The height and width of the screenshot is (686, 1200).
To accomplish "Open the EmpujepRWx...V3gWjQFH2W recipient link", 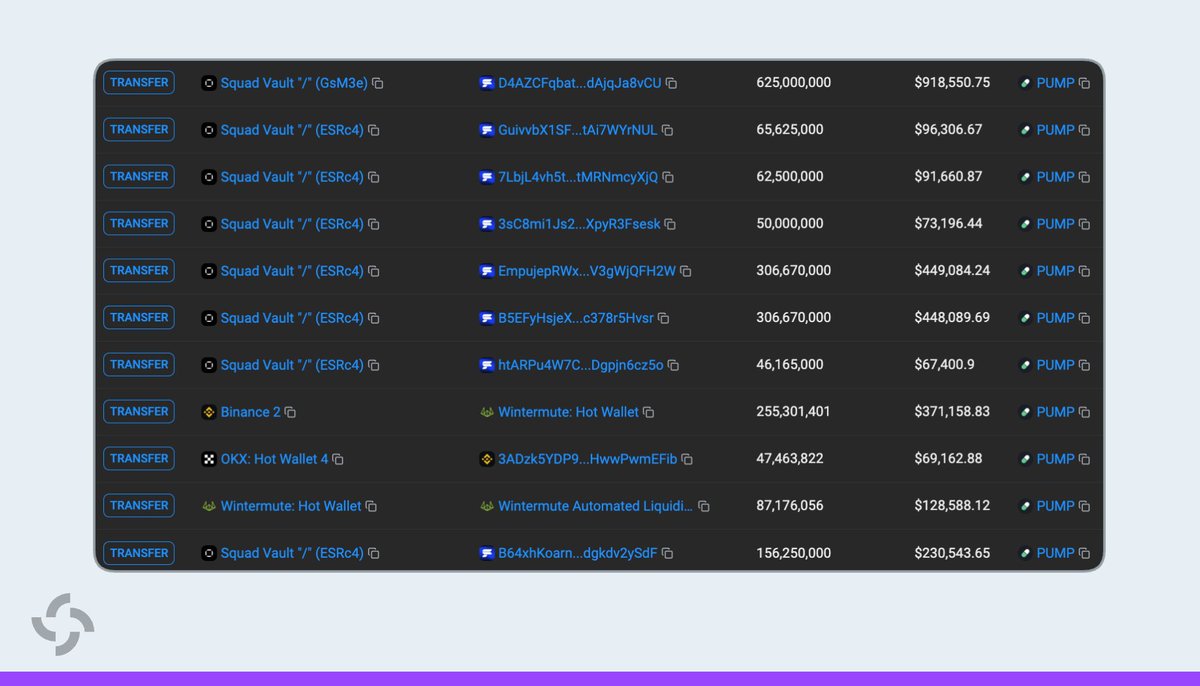I will point(587,271).
